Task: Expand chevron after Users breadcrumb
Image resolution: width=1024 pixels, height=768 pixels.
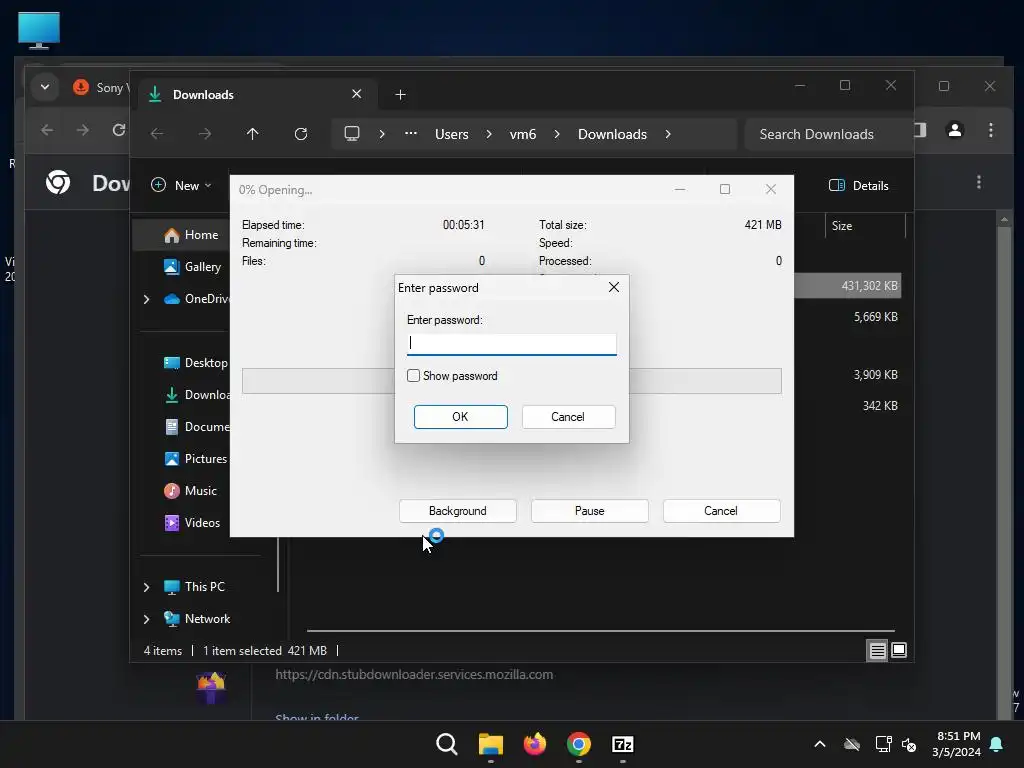Action: coord(489,134)
